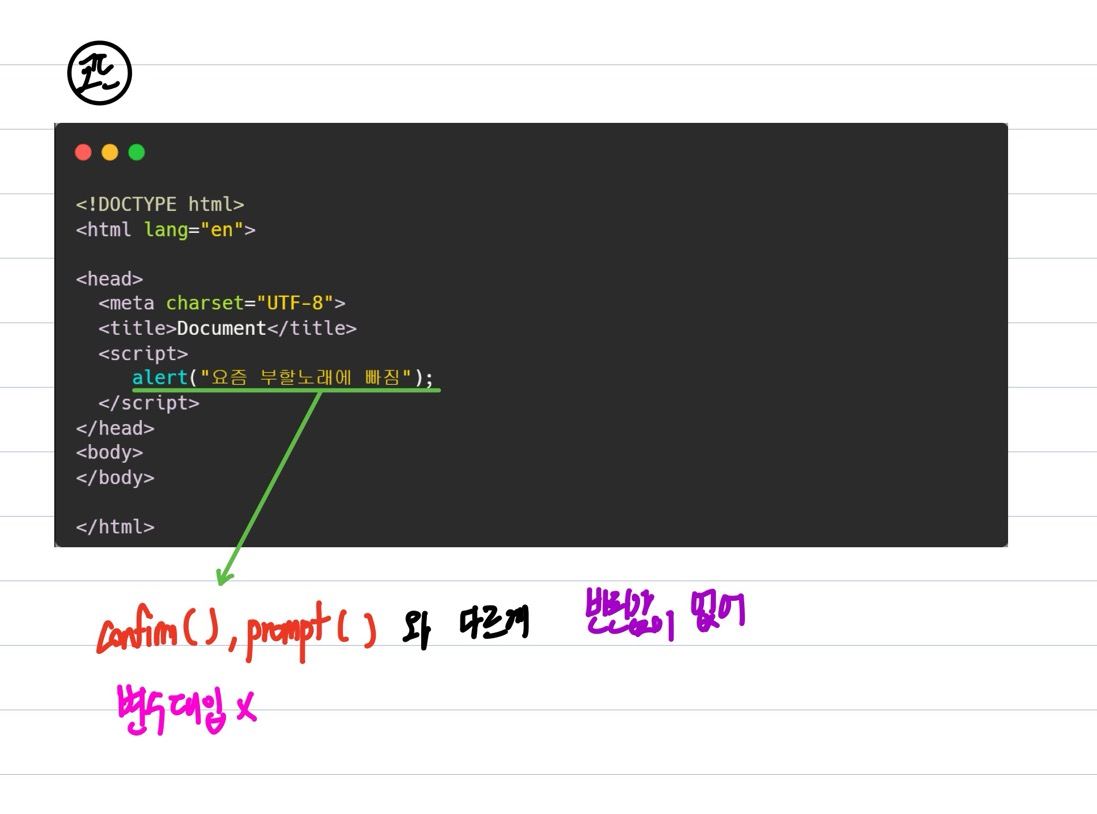Click the circular handwritten logo at top left
The height and width of the screenshot is (814, 1097).
pyautogui.click(x=99, y=73)
